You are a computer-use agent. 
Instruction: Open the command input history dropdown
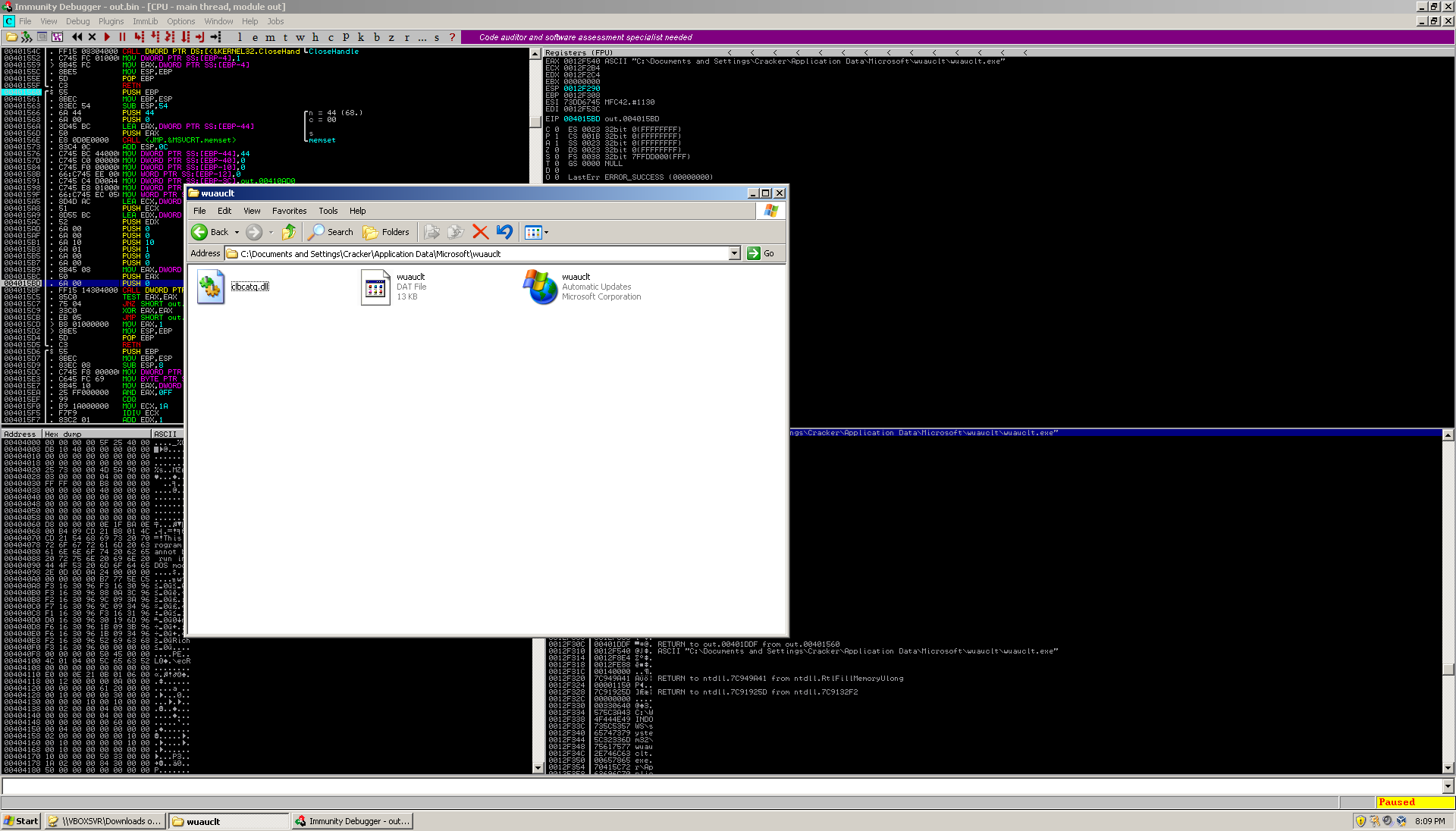coord(1448,786)
